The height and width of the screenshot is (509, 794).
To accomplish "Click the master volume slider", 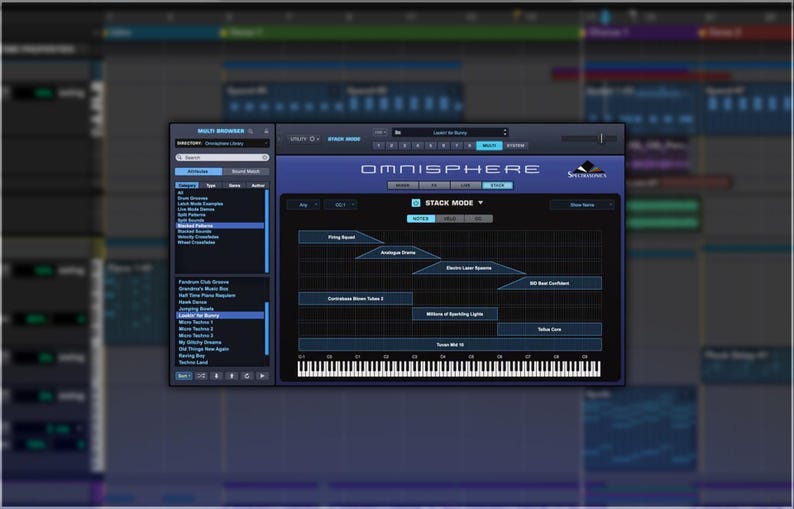I will pos(589,138).
